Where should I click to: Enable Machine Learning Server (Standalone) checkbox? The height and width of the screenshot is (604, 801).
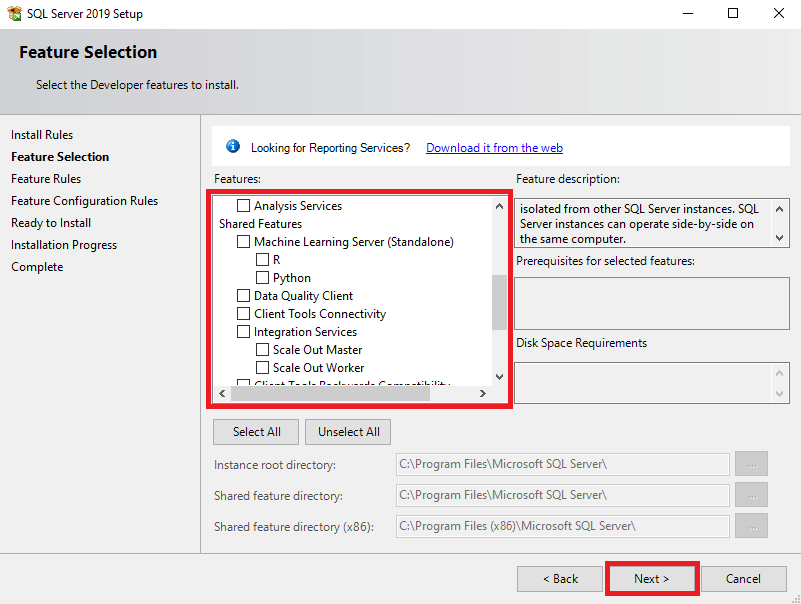coord(243,241)
